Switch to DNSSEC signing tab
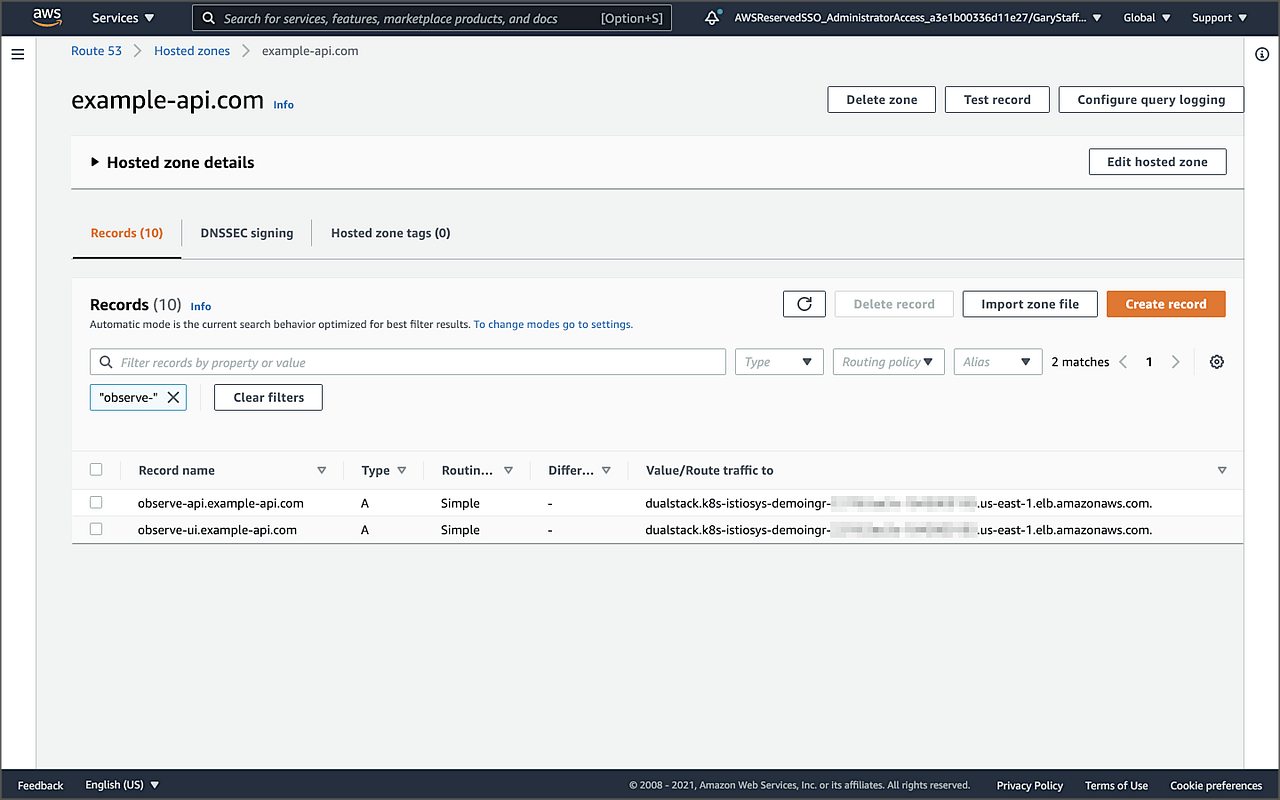Image resolution: width=1280 pixels, height=800 pixels. (x=247, y=233)
